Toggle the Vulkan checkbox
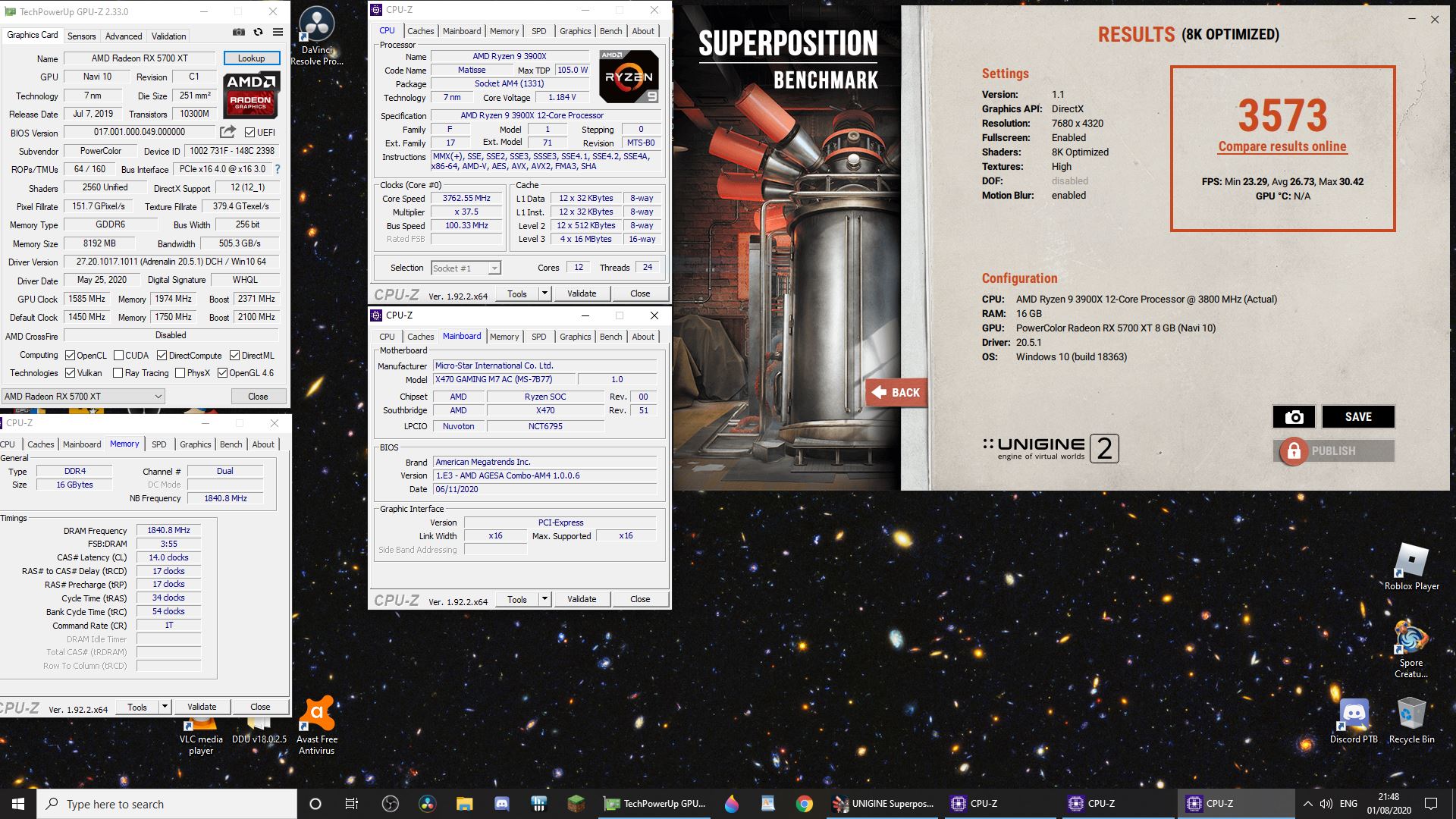Screen dimensions: 1456x819 (71, 373)
